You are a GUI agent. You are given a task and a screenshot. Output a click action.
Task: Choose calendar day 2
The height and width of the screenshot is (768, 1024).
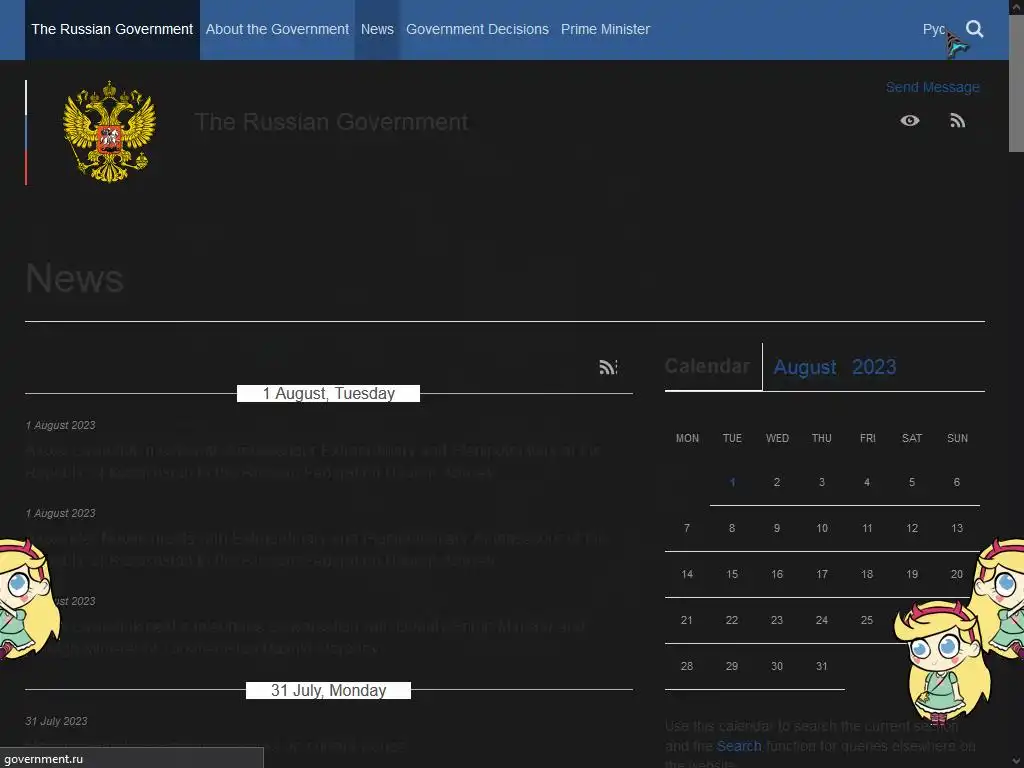776,483
